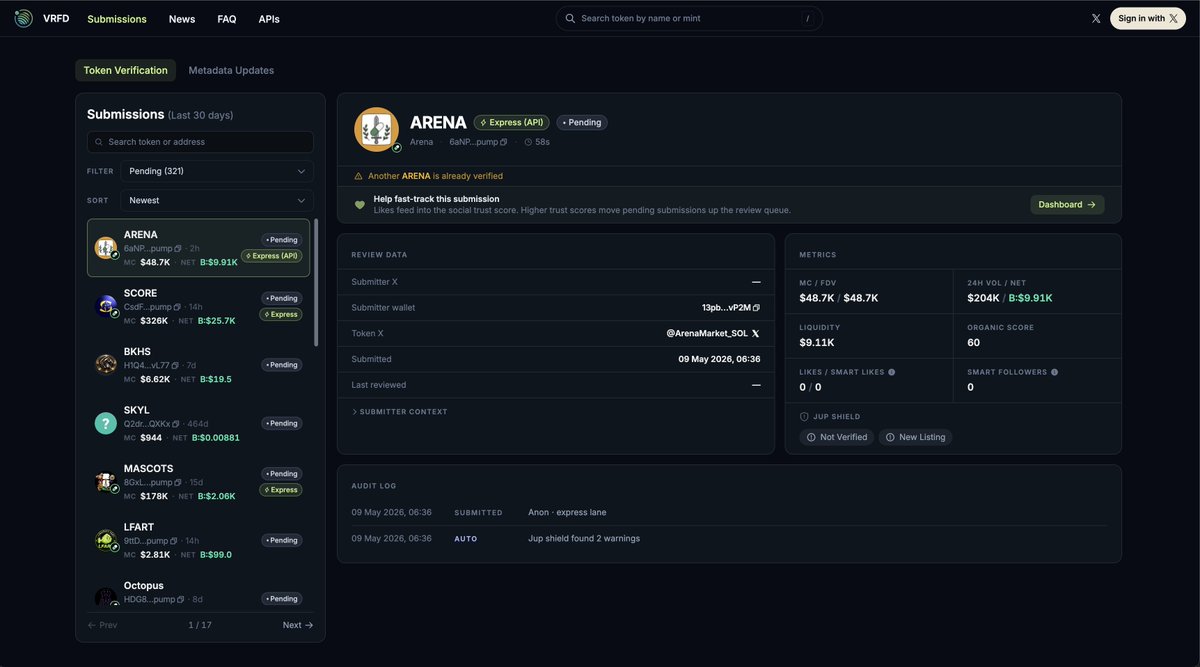Click the SKYL question mark avatar

[106, 423]
